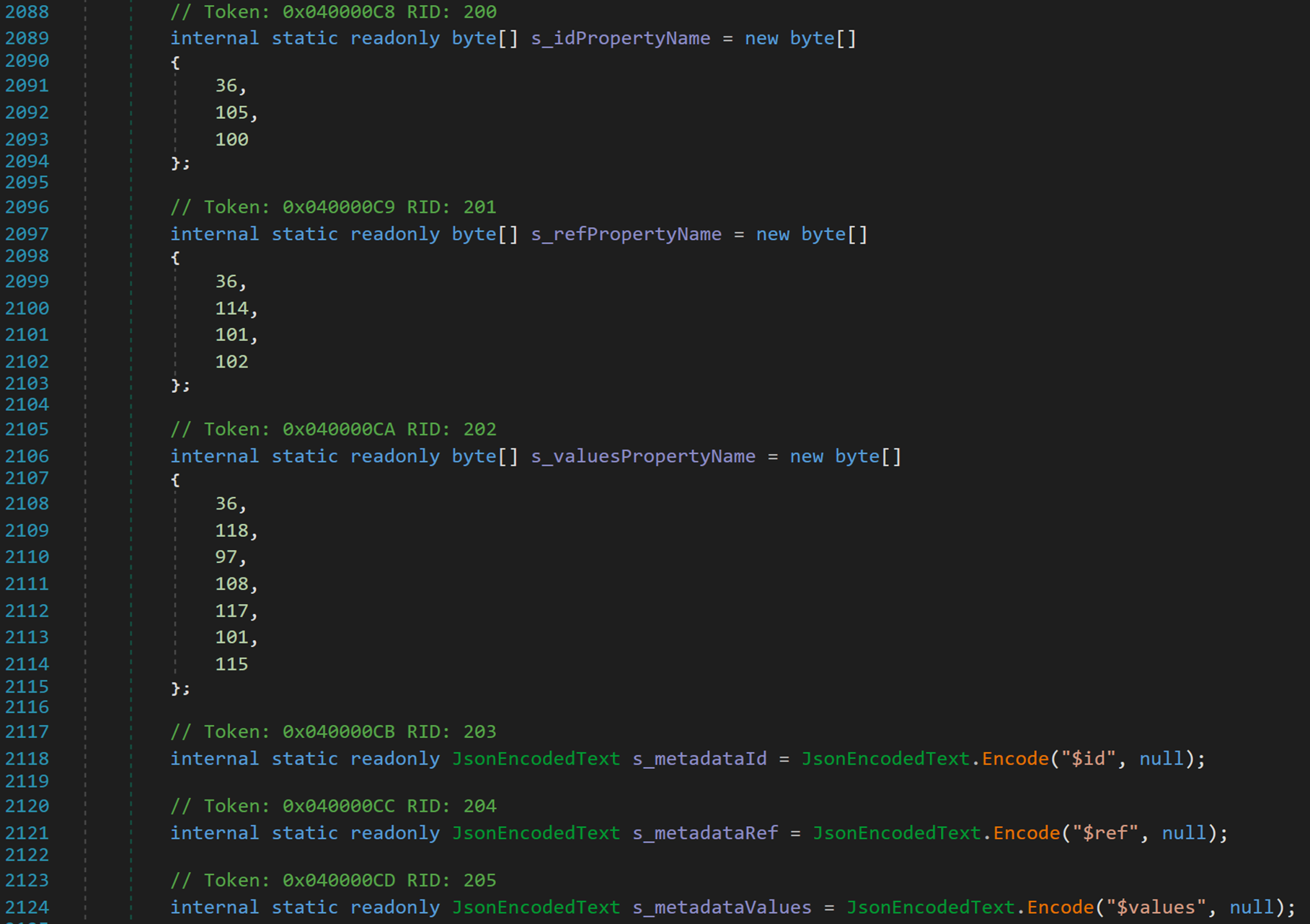Click the value 36 on line 2108
The width and height of the screenshot is (1310, 924).
(x=226, y=504)
